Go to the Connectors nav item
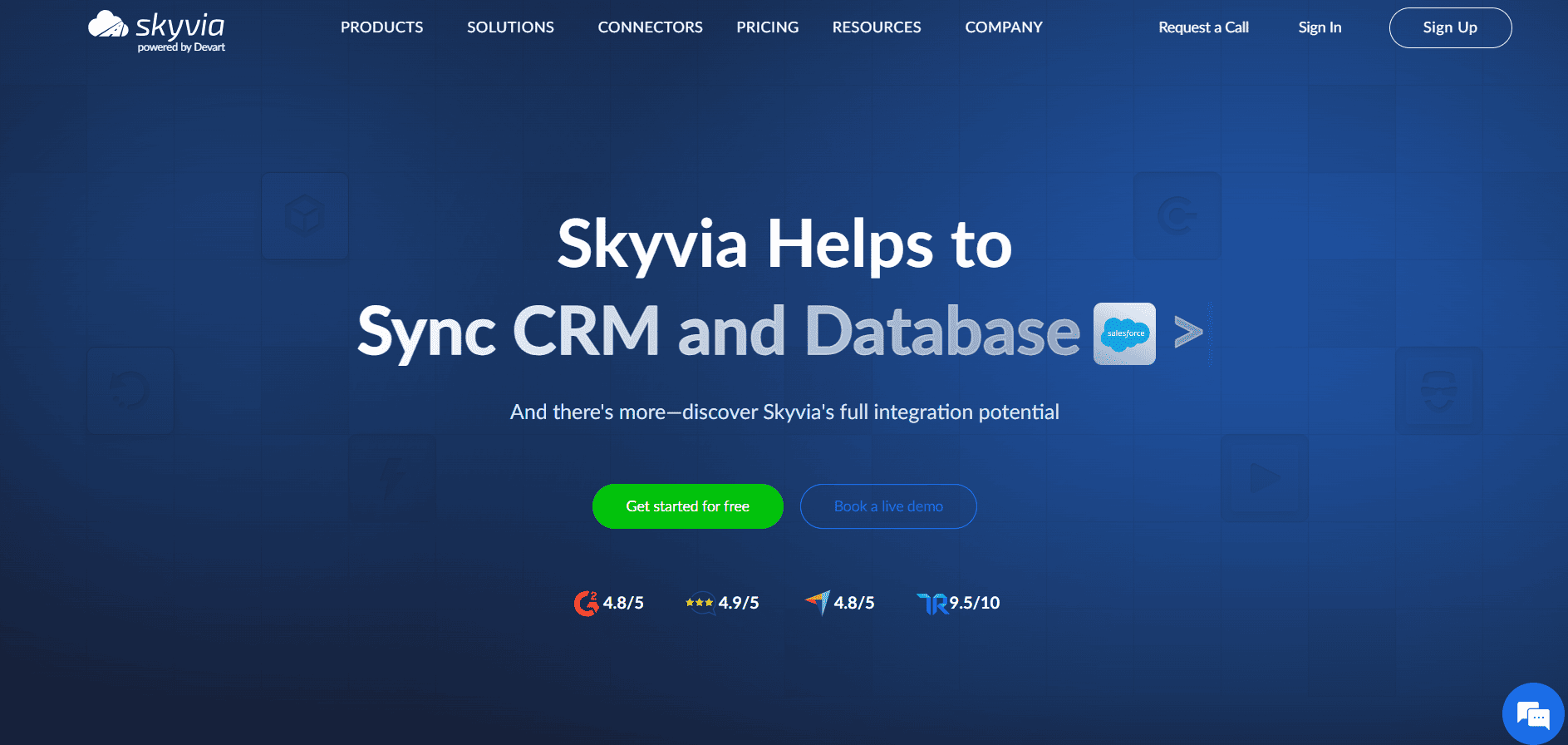Image resolution: width=1568 pixels, height=745 pixels. coord(650,27)
